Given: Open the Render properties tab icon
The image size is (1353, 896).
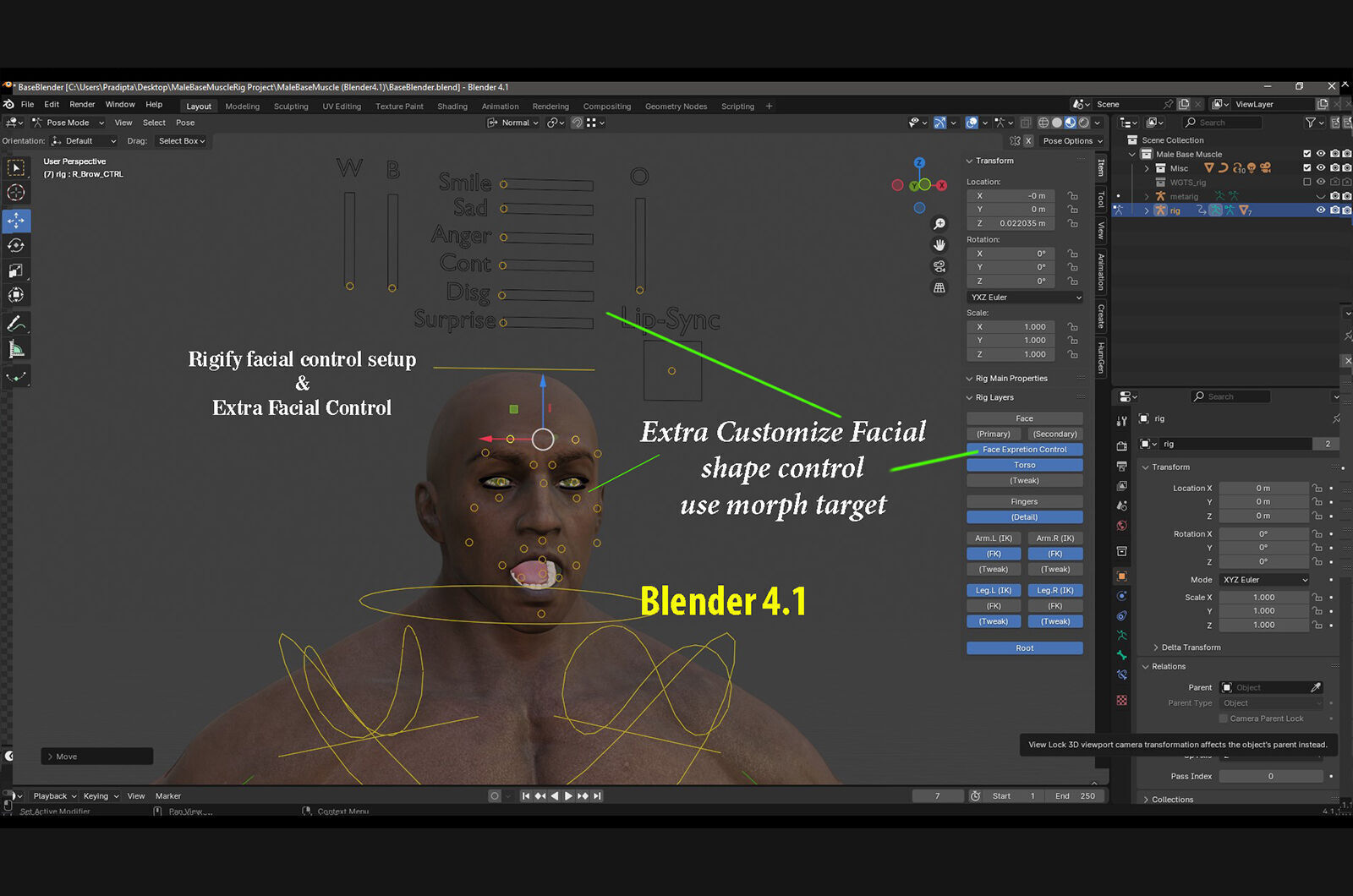Looking at the screenshot, I should click(x=1122, y=445).
